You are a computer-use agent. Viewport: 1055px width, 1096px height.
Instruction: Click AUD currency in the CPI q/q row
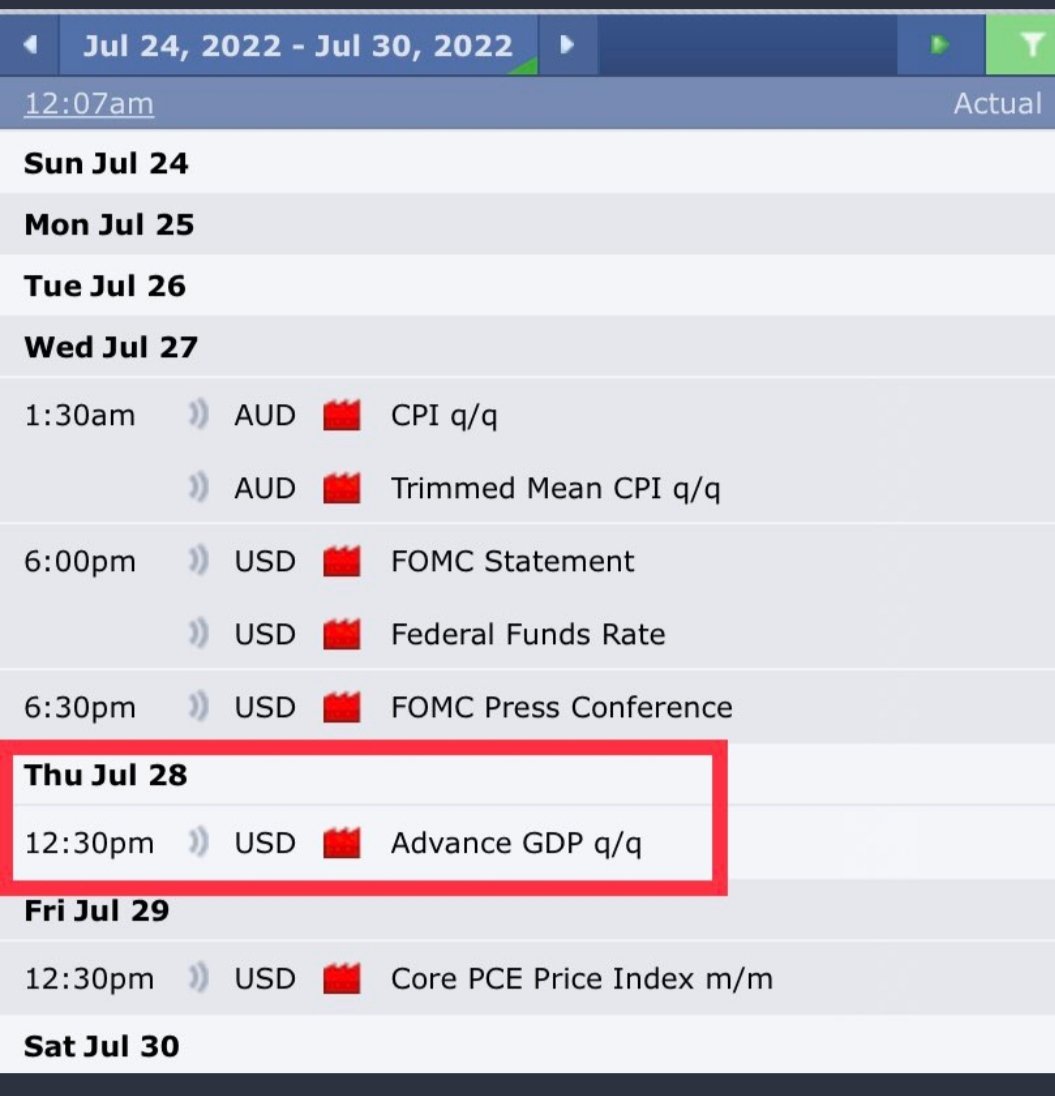(265, 415)
